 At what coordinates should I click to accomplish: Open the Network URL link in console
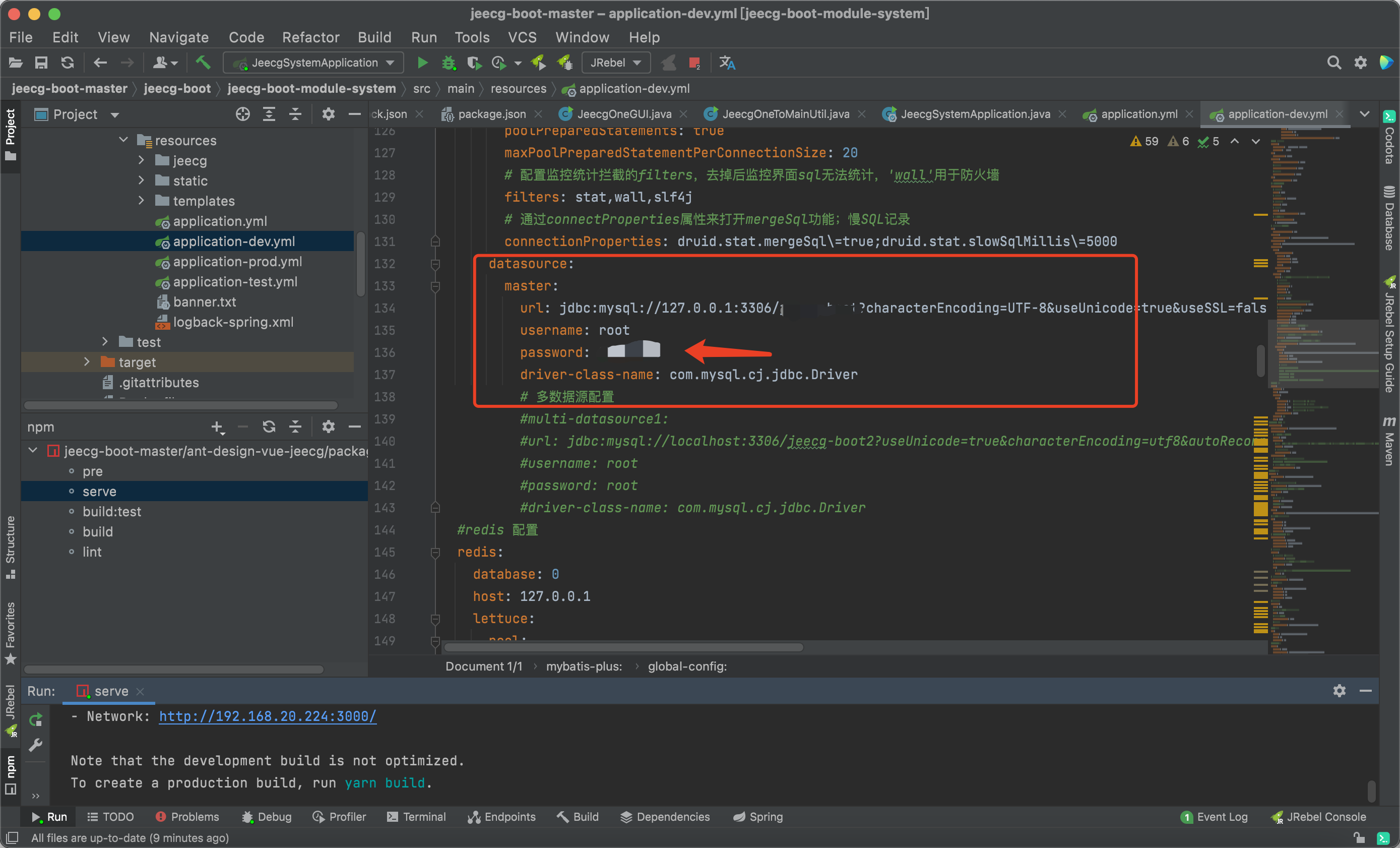tap(267, 716)
